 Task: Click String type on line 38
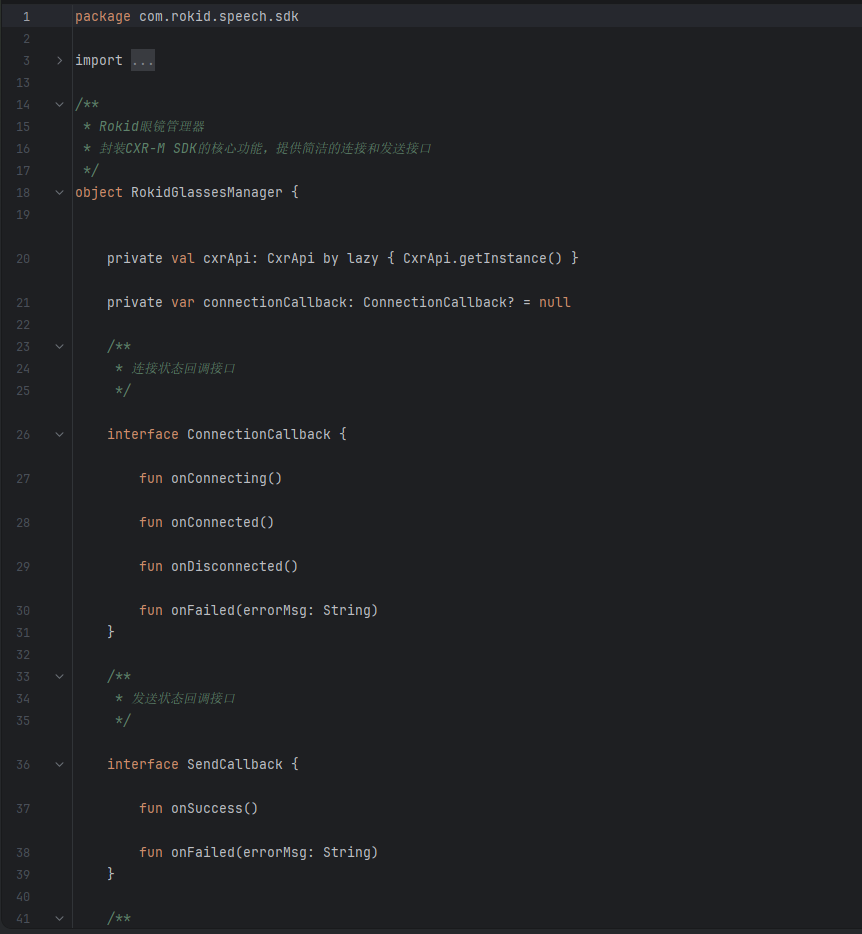(347, 853)
